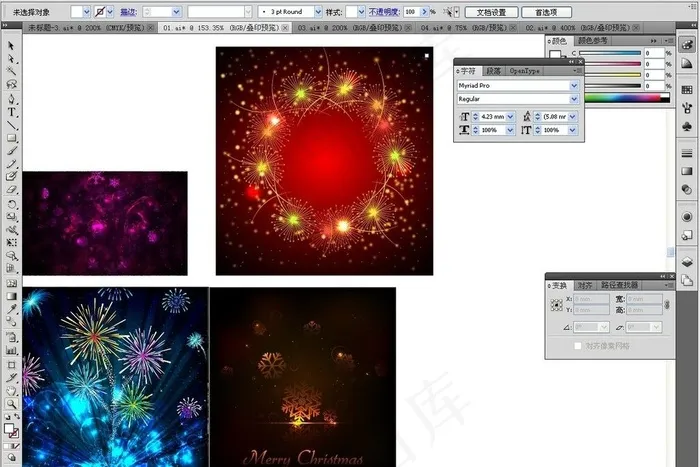This screenshot has height=467, width=700.
Task: Click the transform reference point locator
Action: coord(556,304)
